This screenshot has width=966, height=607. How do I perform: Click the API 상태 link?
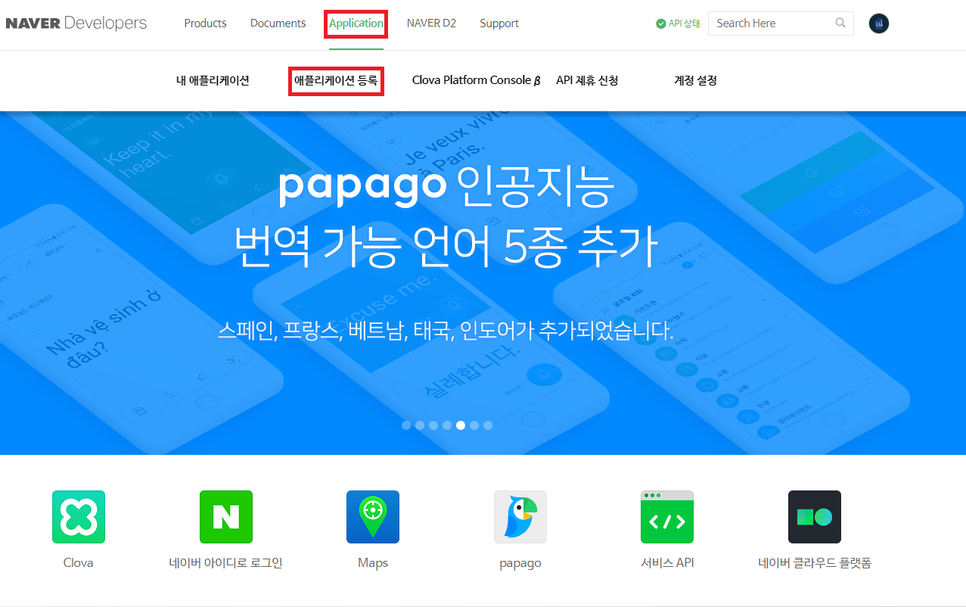pos(684,23)
